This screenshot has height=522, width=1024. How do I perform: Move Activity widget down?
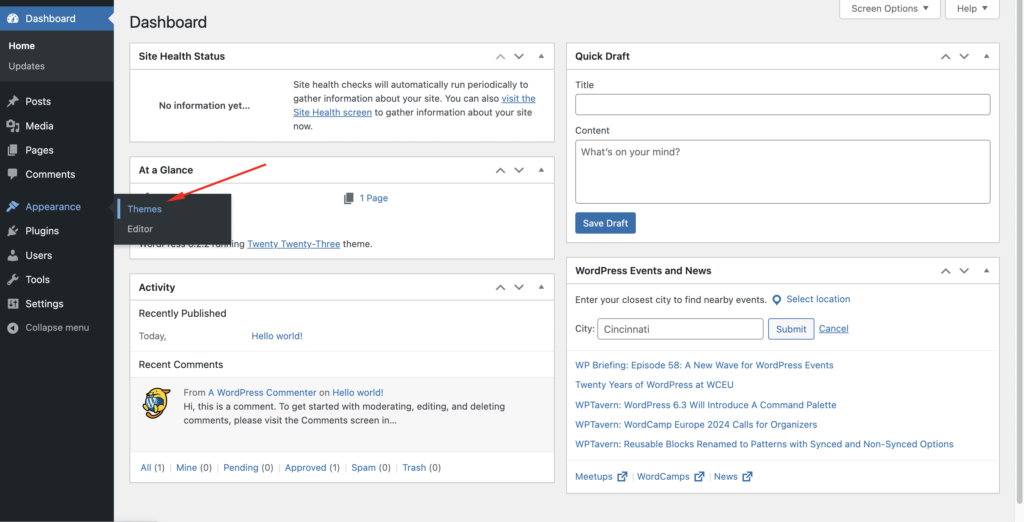click(519, 287)
